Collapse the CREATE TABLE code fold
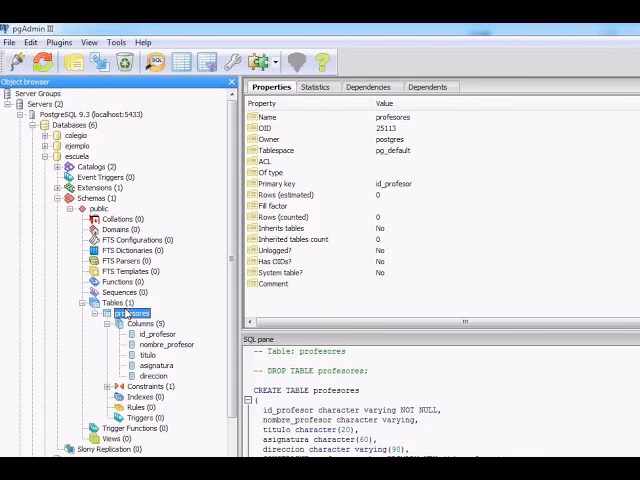 [x=248, y=400]
